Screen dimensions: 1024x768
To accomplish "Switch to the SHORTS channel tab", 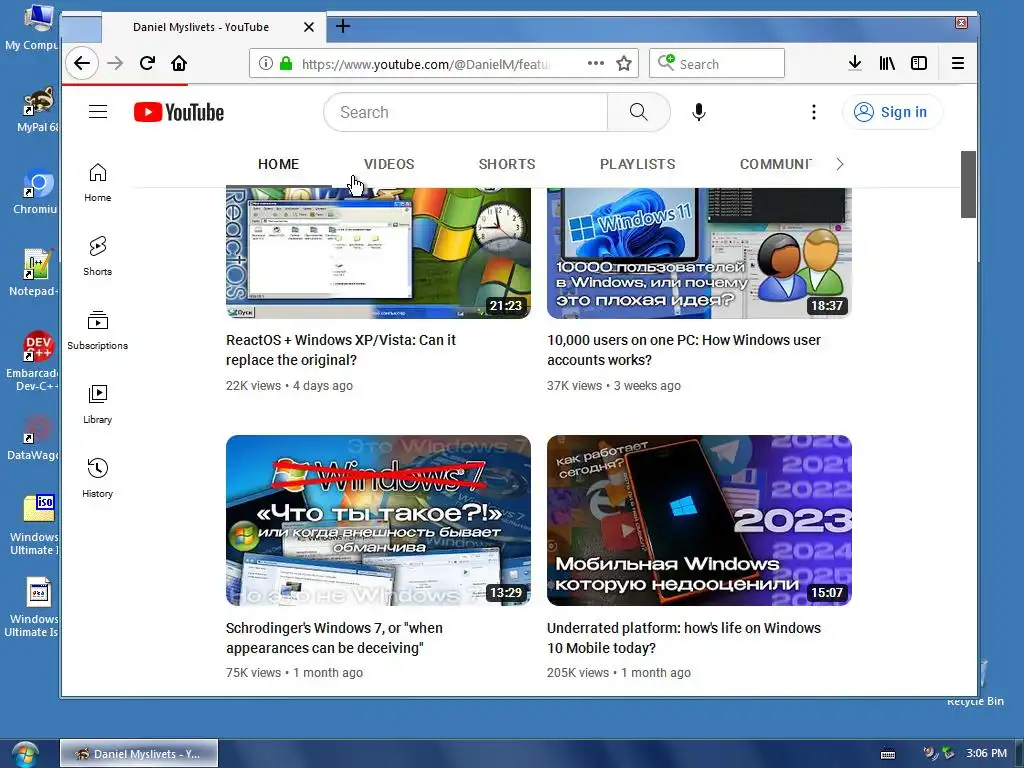I will click(507, 165).
